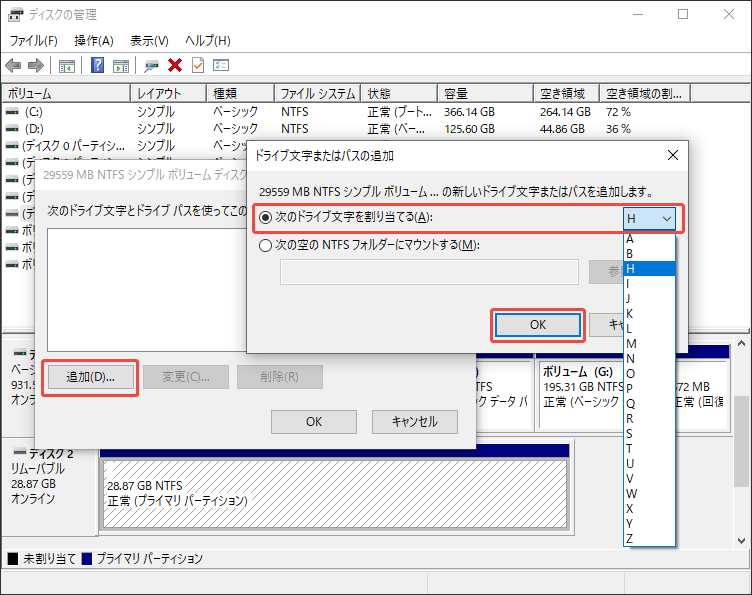Click the properties page checkmark icon
The width and height of the screenshot is (752, 595).
pos(198,65)
